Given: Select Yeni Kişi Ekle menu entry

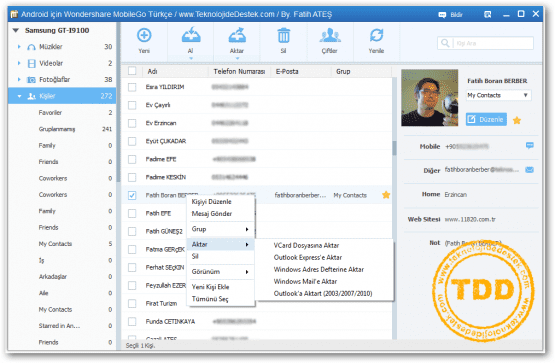Looking at the screenshot, I should click(220, 287).
